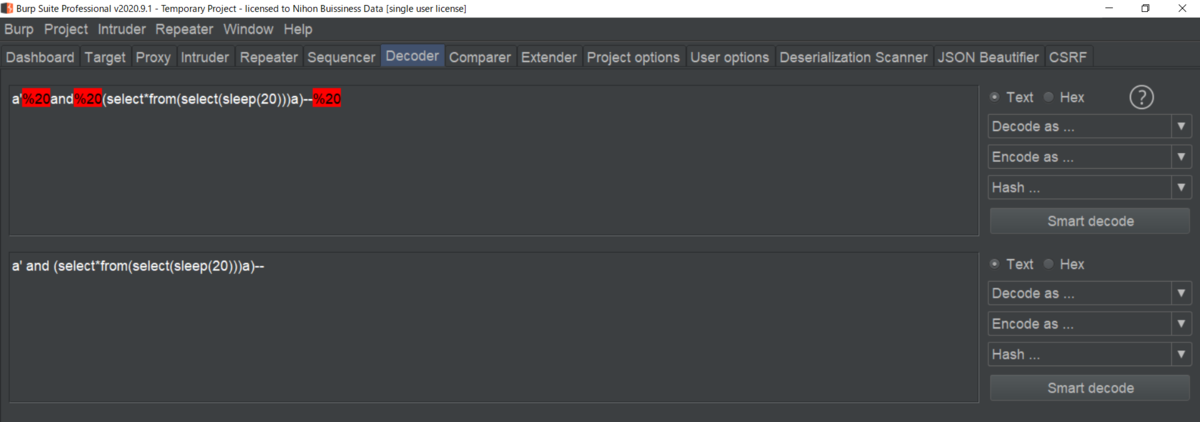Open top panel 'Hash ...' dropdown
Viewport: 1200px width, 422px height.
coord(1089,187)
